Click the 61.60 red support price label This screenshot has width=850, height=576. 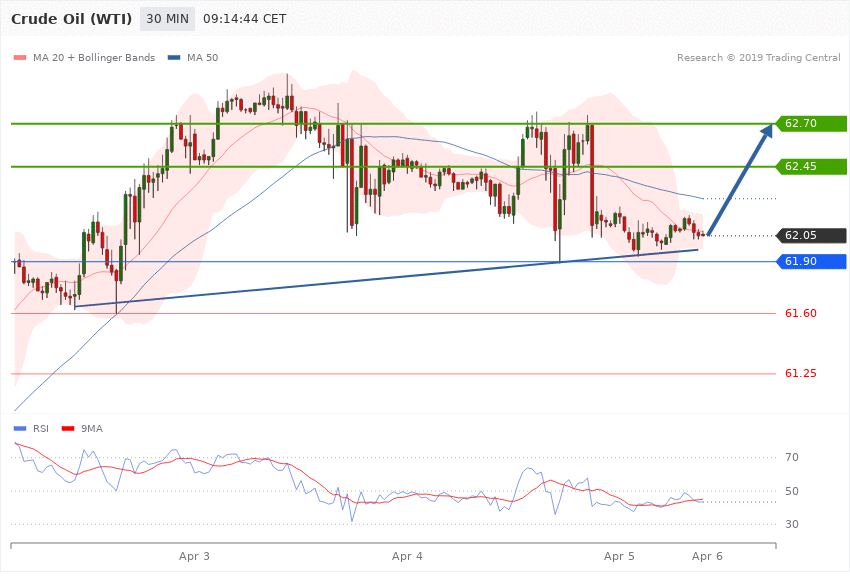[x=801, y=314]
